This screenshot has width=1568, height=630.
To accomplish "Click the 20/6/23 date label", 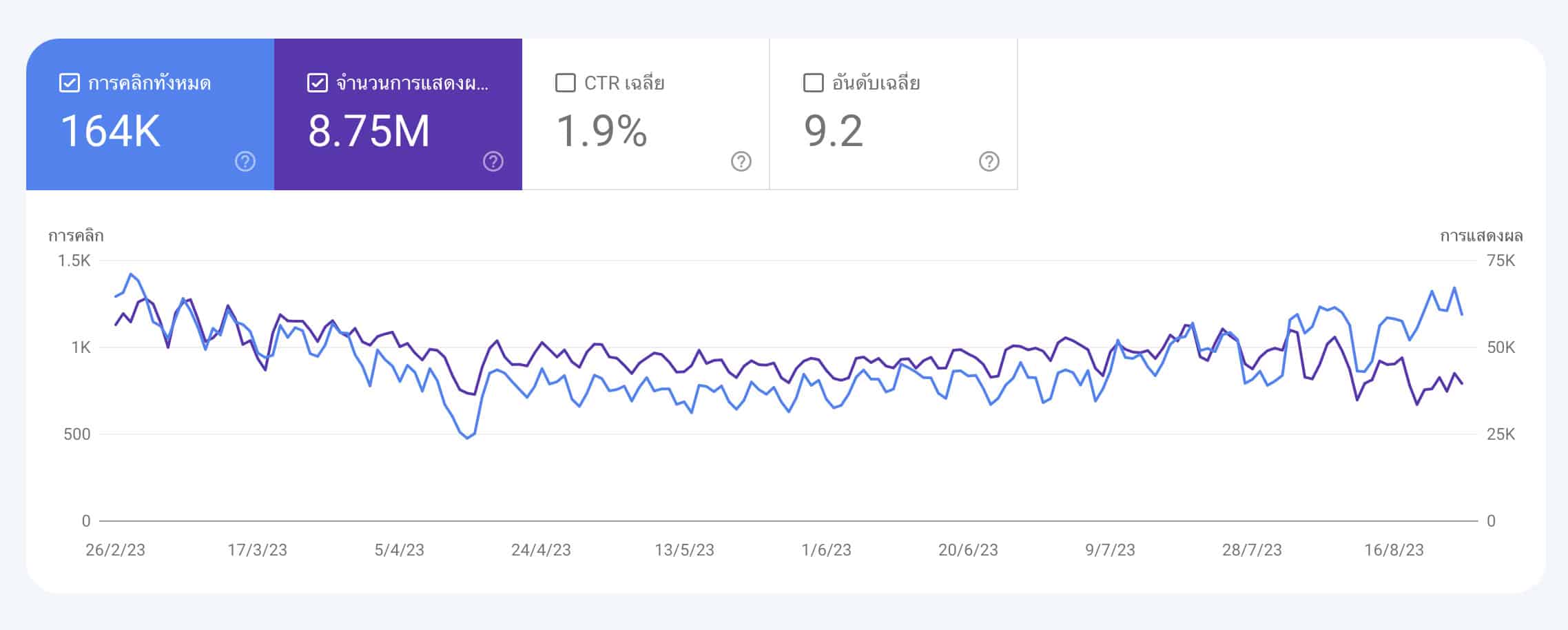I will 968,550.
